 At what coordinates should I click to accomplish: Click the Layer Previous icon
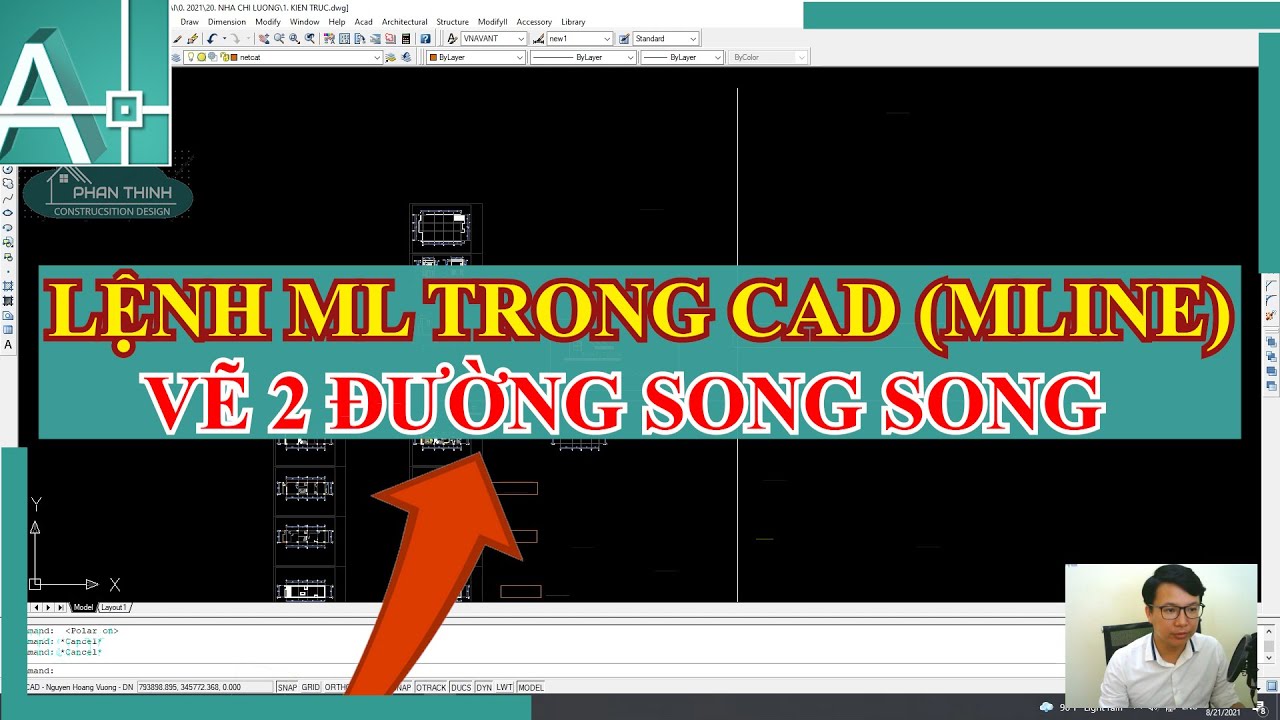[406, 57]
